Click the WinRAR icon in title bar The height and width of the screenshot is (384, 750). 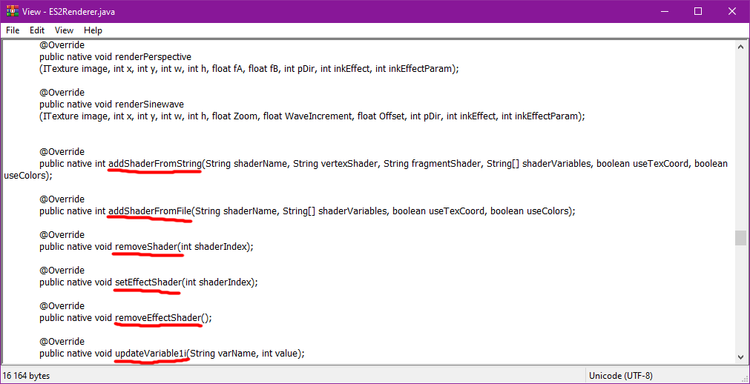point(12,11)
